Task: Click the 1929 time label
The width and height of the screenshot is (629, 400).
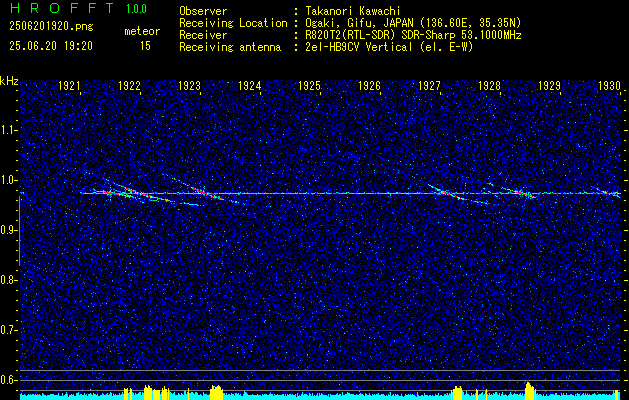Action: pos(549,85)
